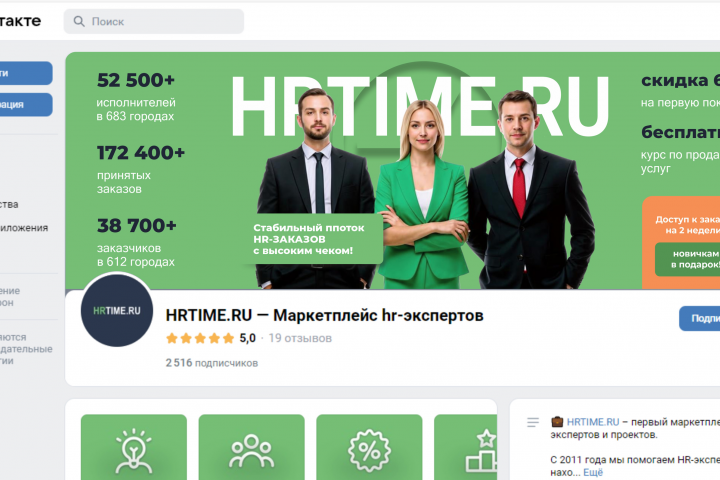Click the sidebar text ending 'дательные'
The width and height of the screenshot is (720, 480).
[26, 349]
